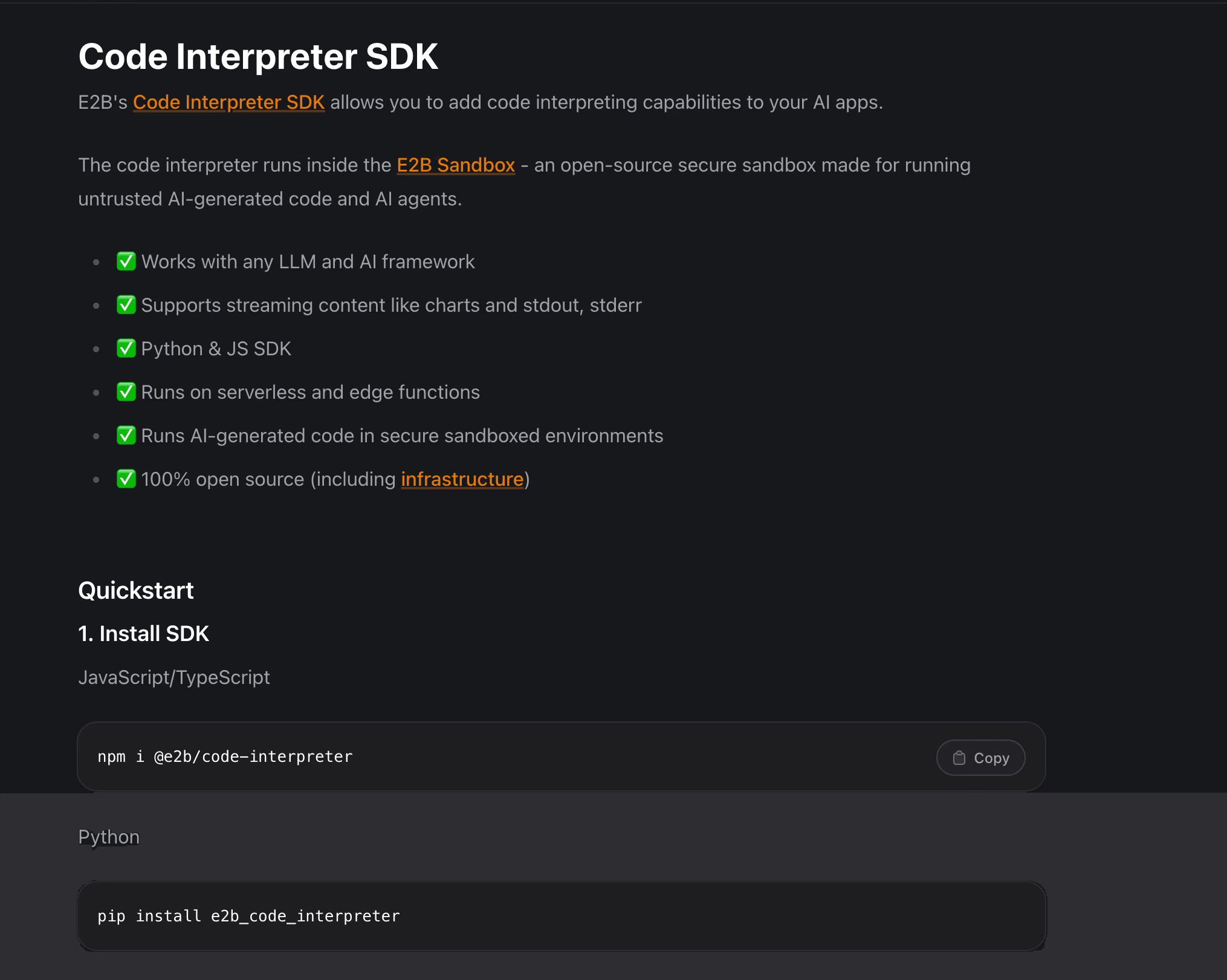Follow the infrastructure link
1227x980 pixels.
coord(462,479)
